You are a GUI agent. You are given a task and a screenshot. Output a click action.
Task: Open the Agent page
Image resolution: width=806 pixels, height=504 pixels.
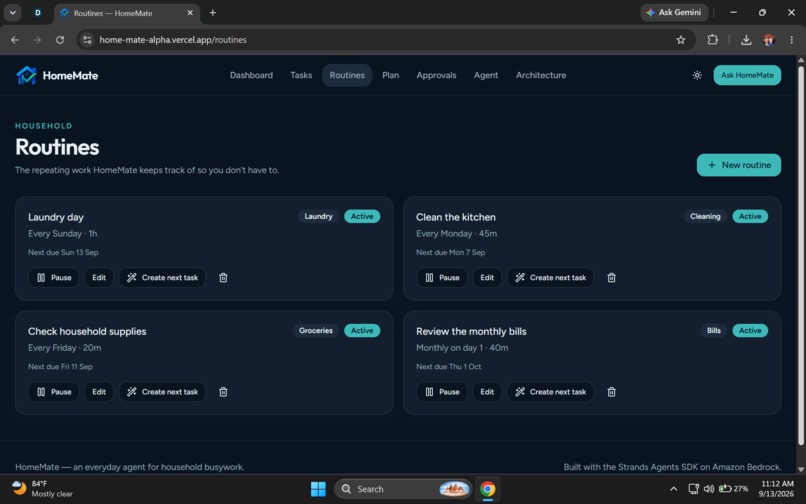pos(486,75)
